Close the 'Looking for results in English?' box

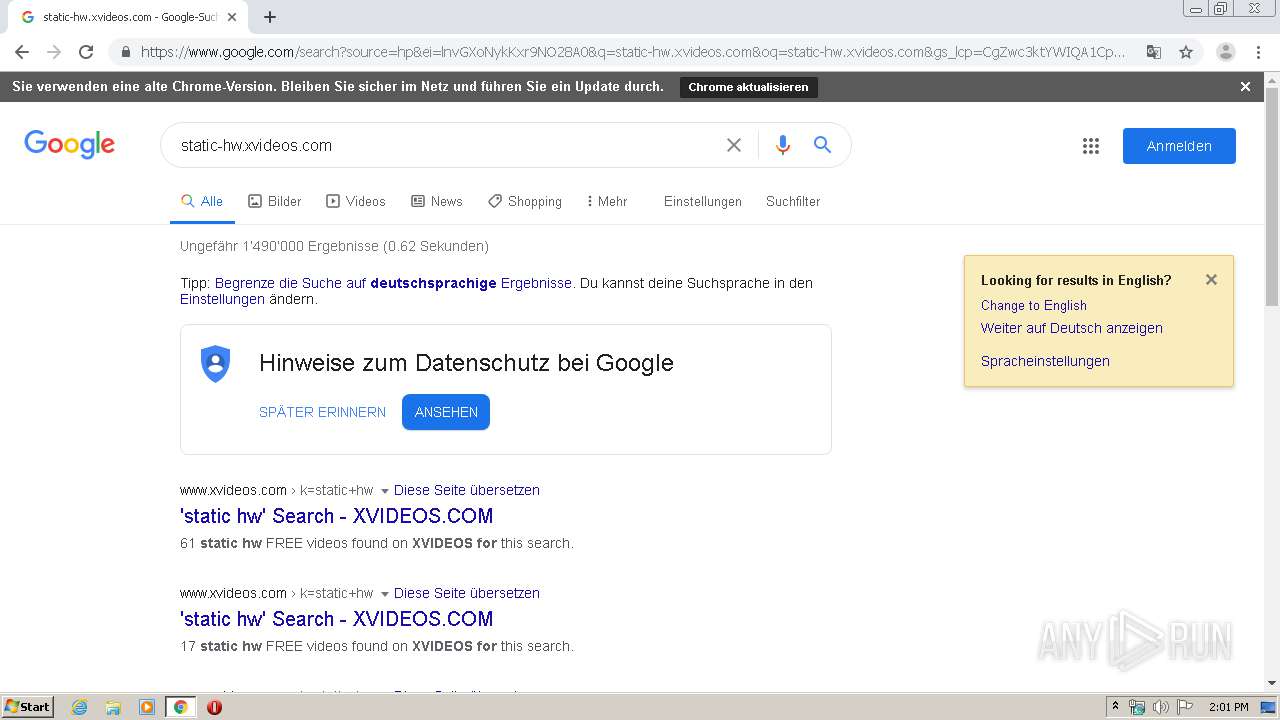pyautogui.click(x=1211, y=280)
